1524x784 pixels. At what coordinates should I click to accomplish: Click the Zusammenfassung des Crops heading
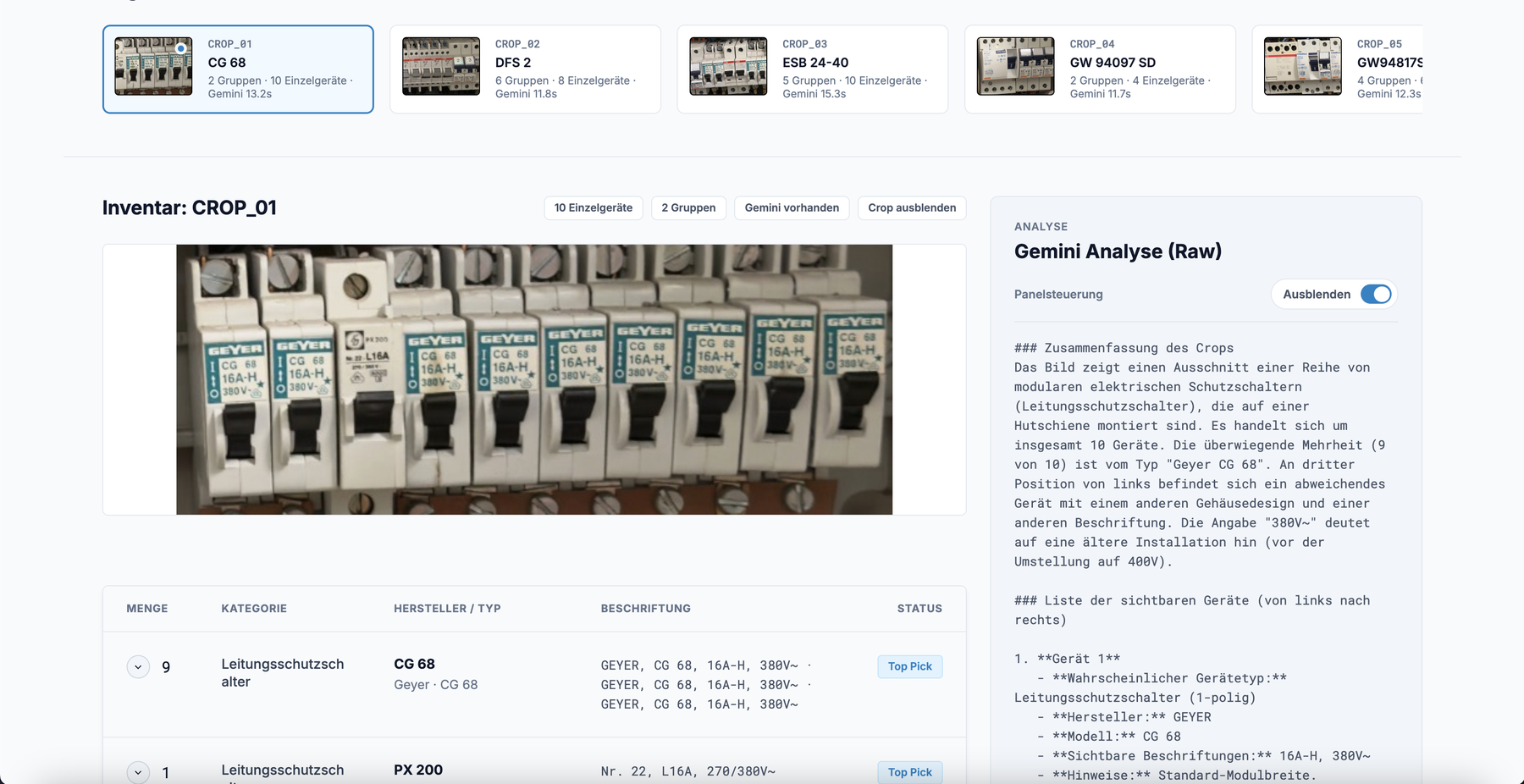pos(1124,348)
